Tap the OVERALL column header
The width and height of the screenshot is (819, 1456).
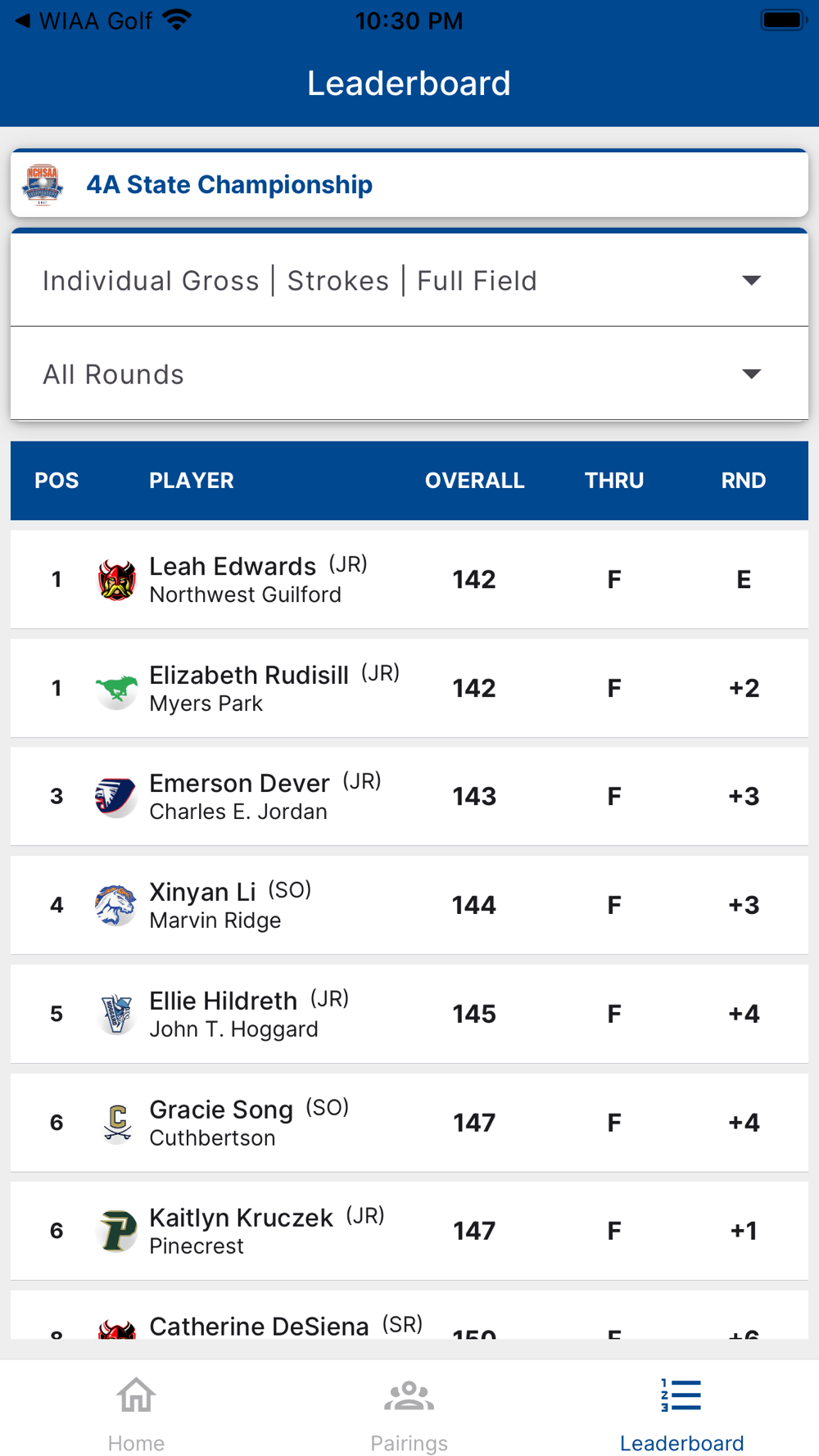point(474,481)
